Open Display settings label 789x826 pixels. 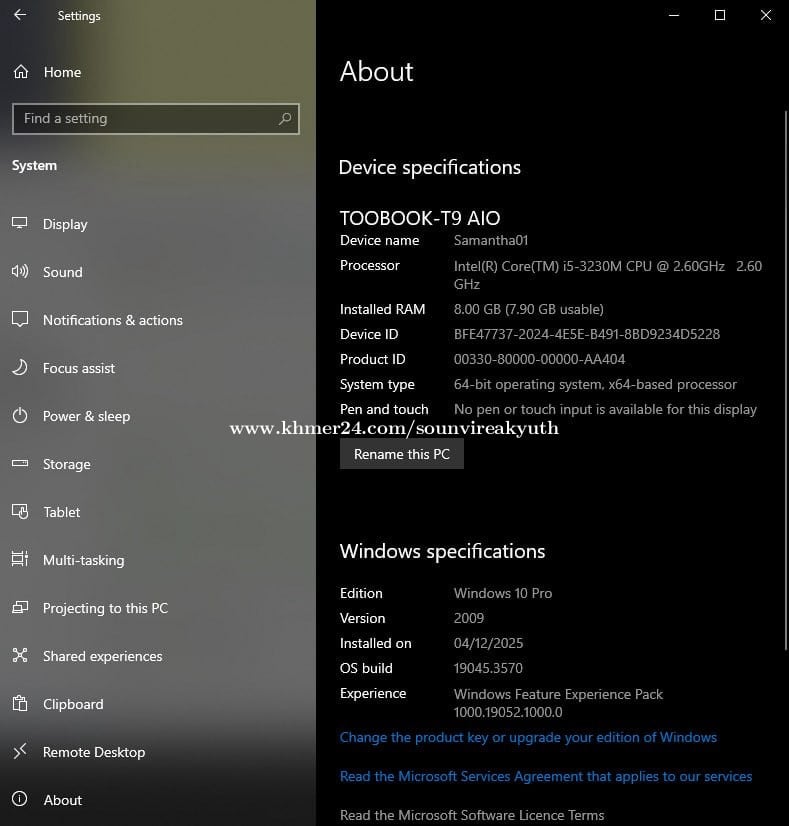[65, 224]
